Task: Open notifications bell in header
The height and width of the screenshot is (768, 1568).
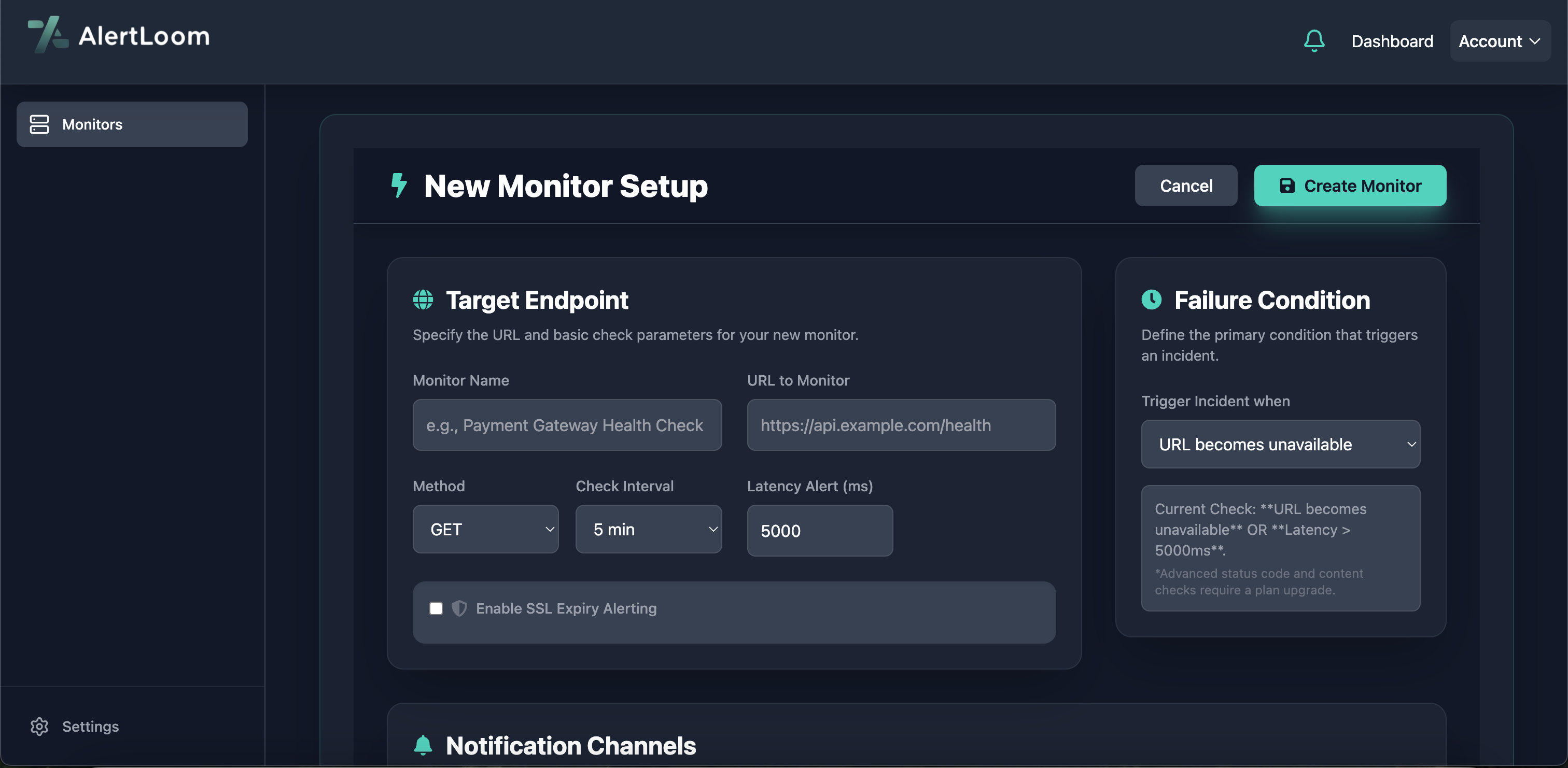Action: click(1313, 41)
